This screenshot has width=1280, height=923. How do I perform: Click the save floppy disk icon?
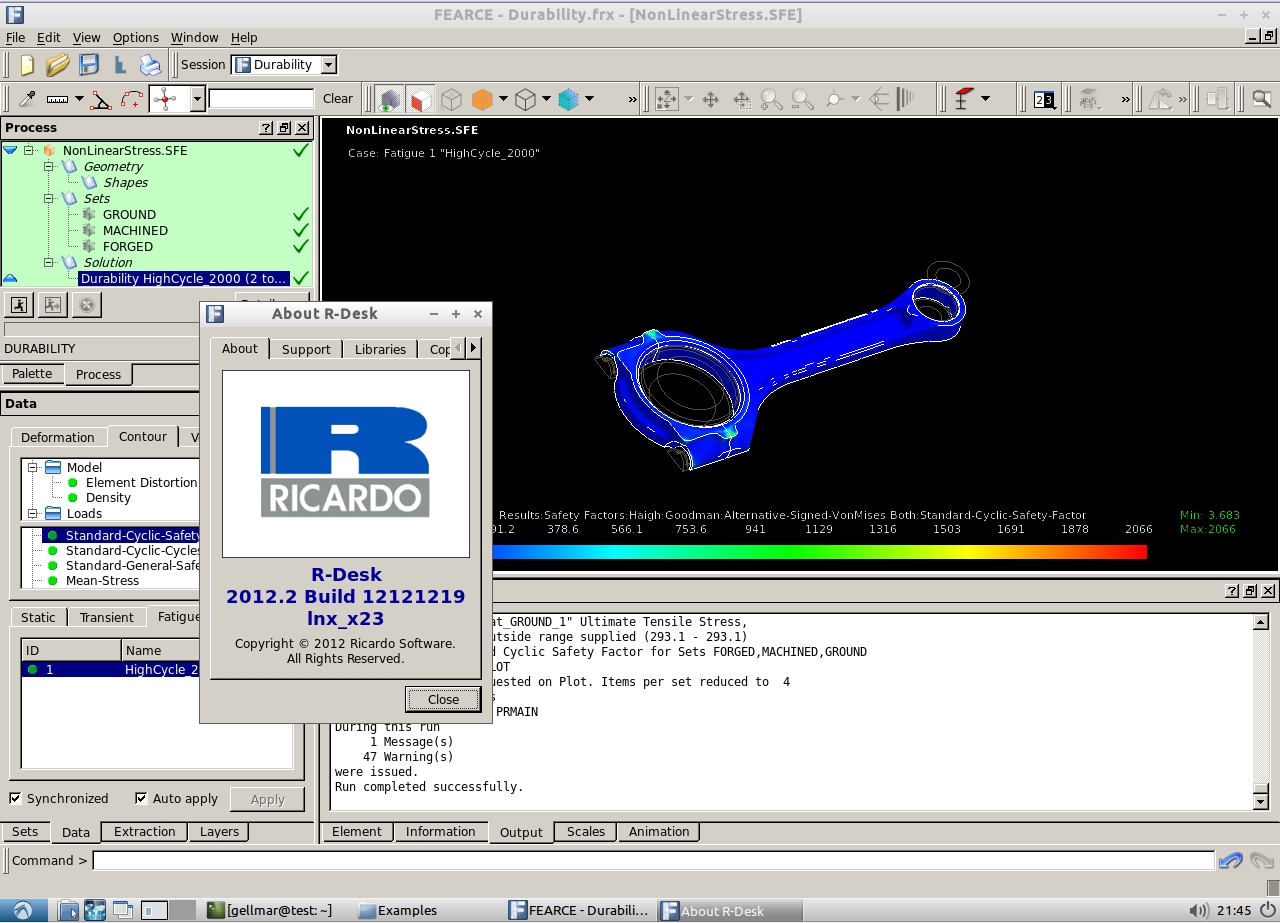click(89, 65)
